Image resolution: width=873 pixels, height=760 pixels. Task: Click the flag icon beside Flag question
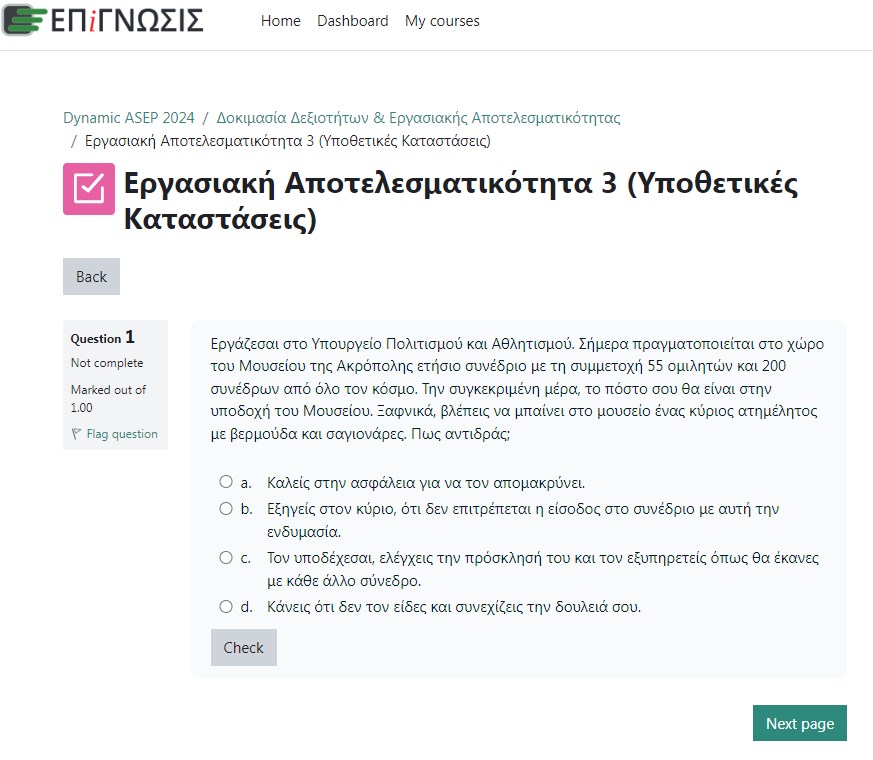76,433
